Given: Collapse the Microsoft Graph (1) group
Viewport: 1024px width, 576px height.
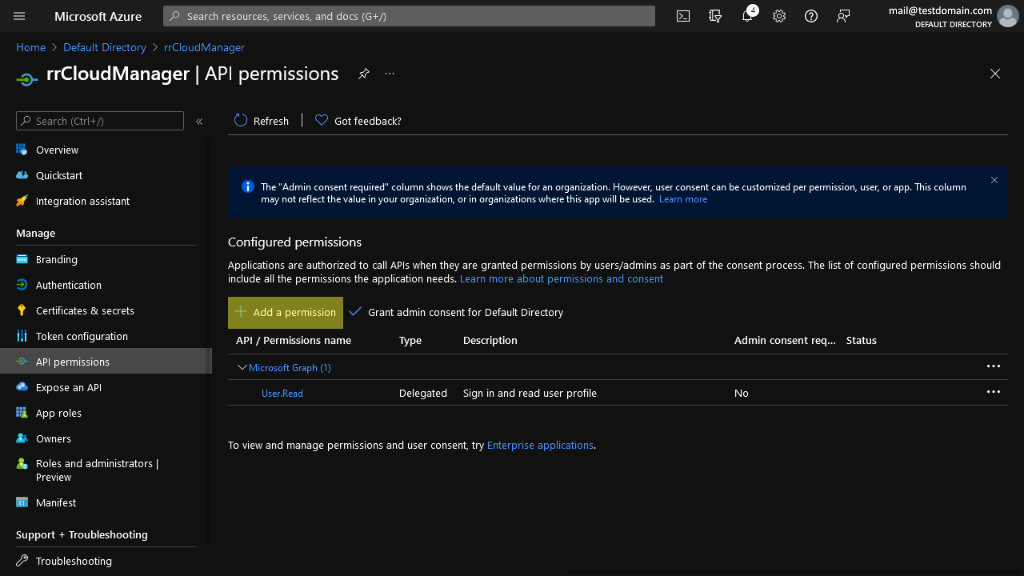Looking at the screenshot, I should coord(242,368).
